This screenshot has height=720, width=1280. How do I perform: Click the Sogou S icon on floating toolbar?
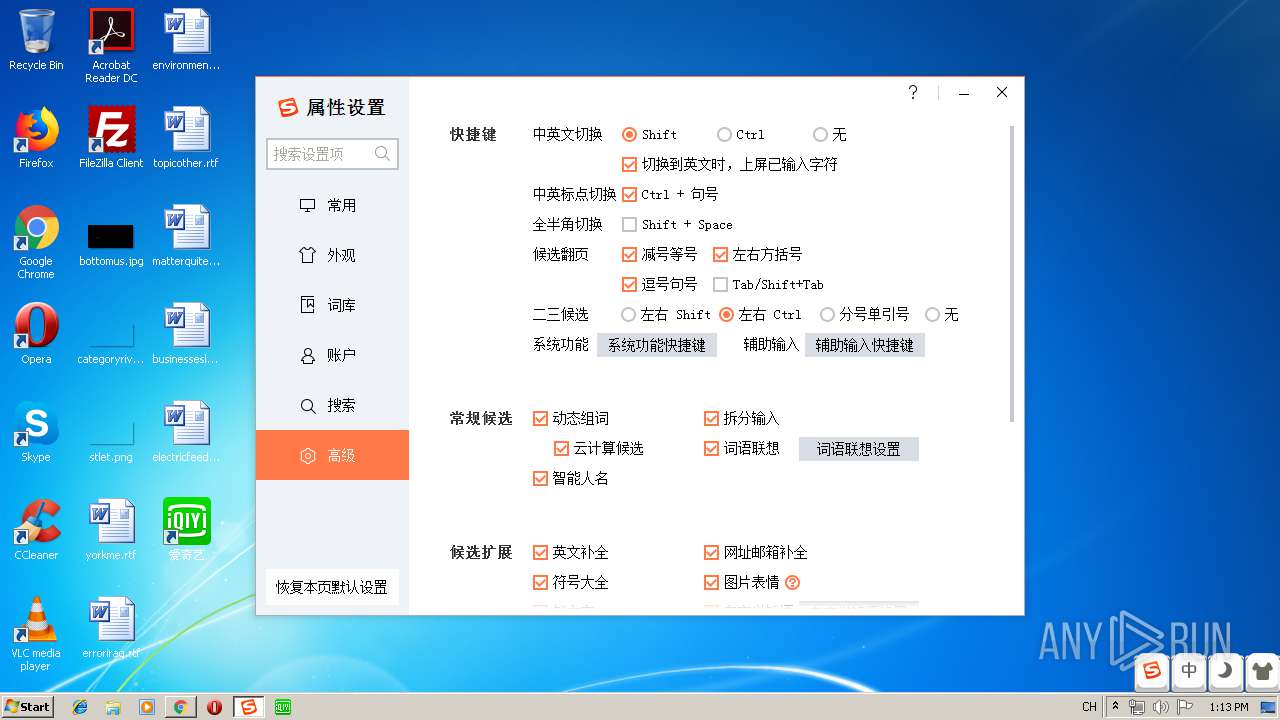pyautogui.click(x=1152, y=671)
